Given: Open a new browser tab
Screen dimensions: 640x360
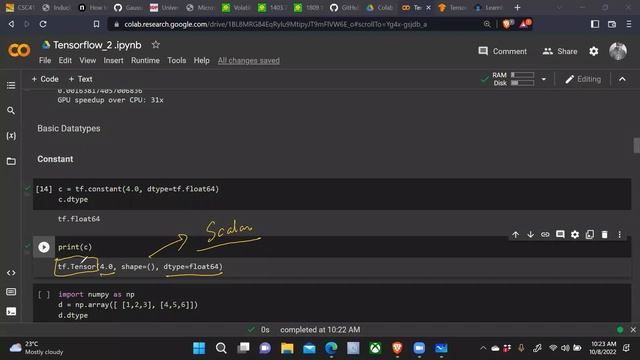Looking at the screenshot, I should [517, 7].
